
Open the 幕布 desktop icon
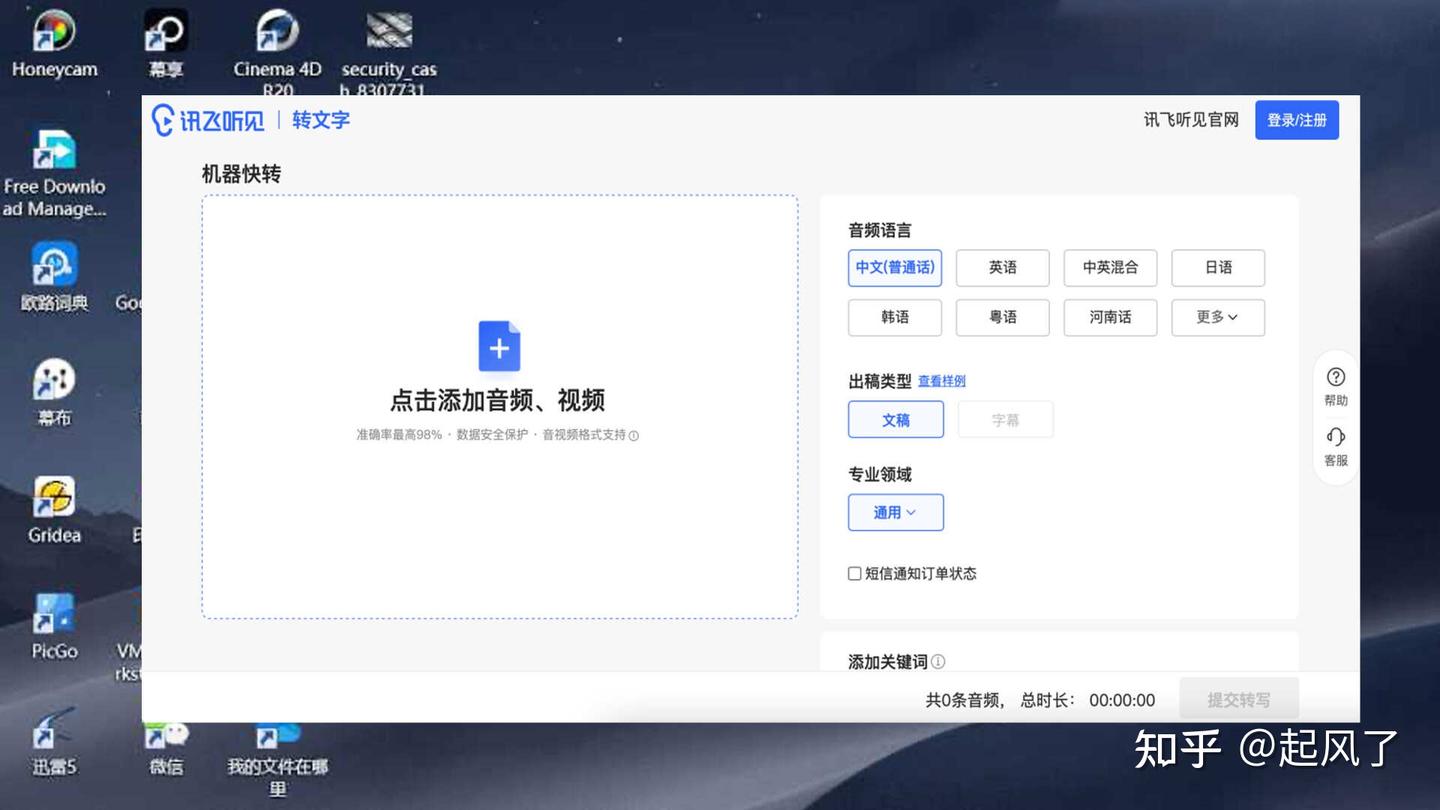coord(54,392)
